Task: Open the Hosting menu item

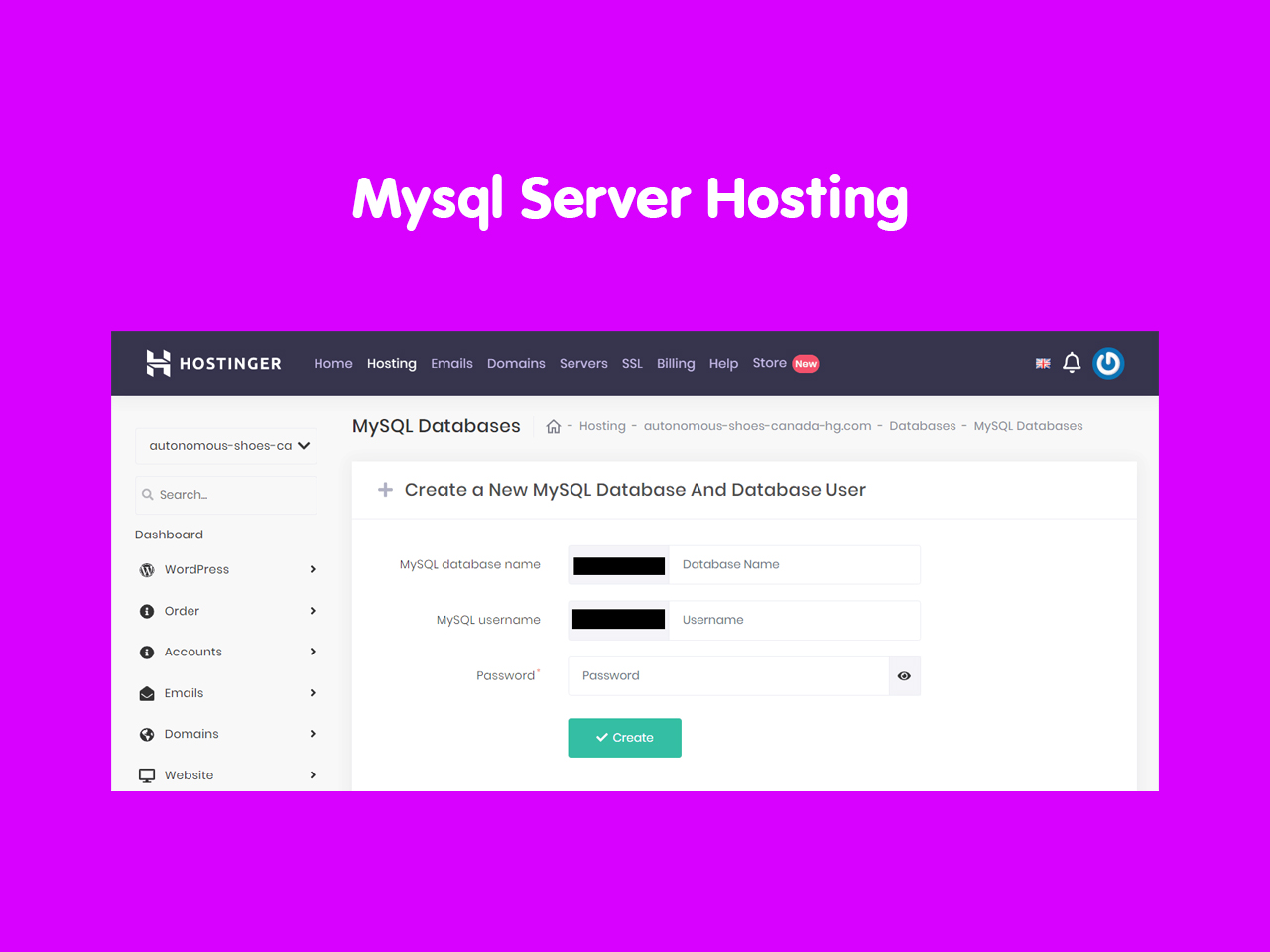Action: [392, 364]
